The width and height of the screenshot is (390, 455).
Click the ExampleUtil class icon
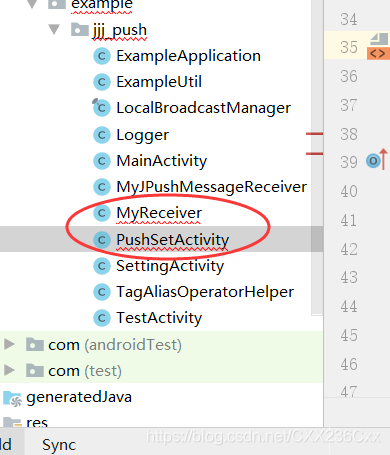coord(102,82)
